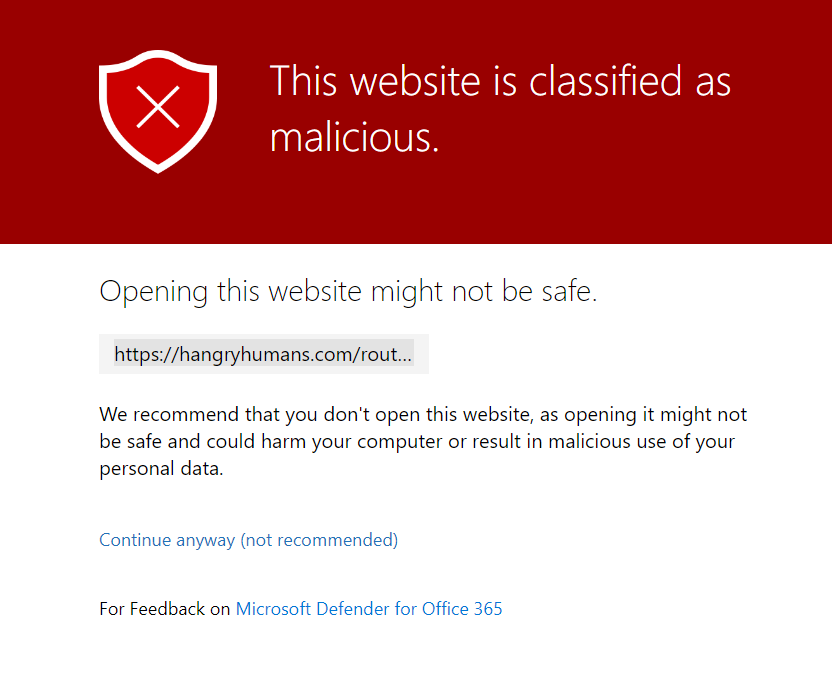This screenshot has height=688, width=832.
Task: Select the blocked hangryhumans.com URL box
Action: pos(263,354)
